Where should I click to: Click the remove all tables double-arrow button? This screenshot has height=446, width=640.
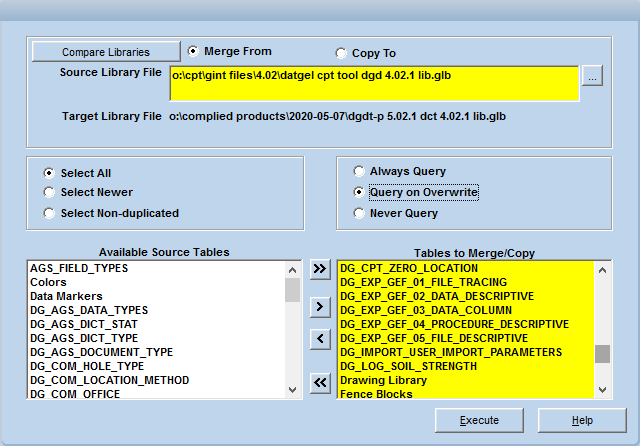(x=319, y=381)
